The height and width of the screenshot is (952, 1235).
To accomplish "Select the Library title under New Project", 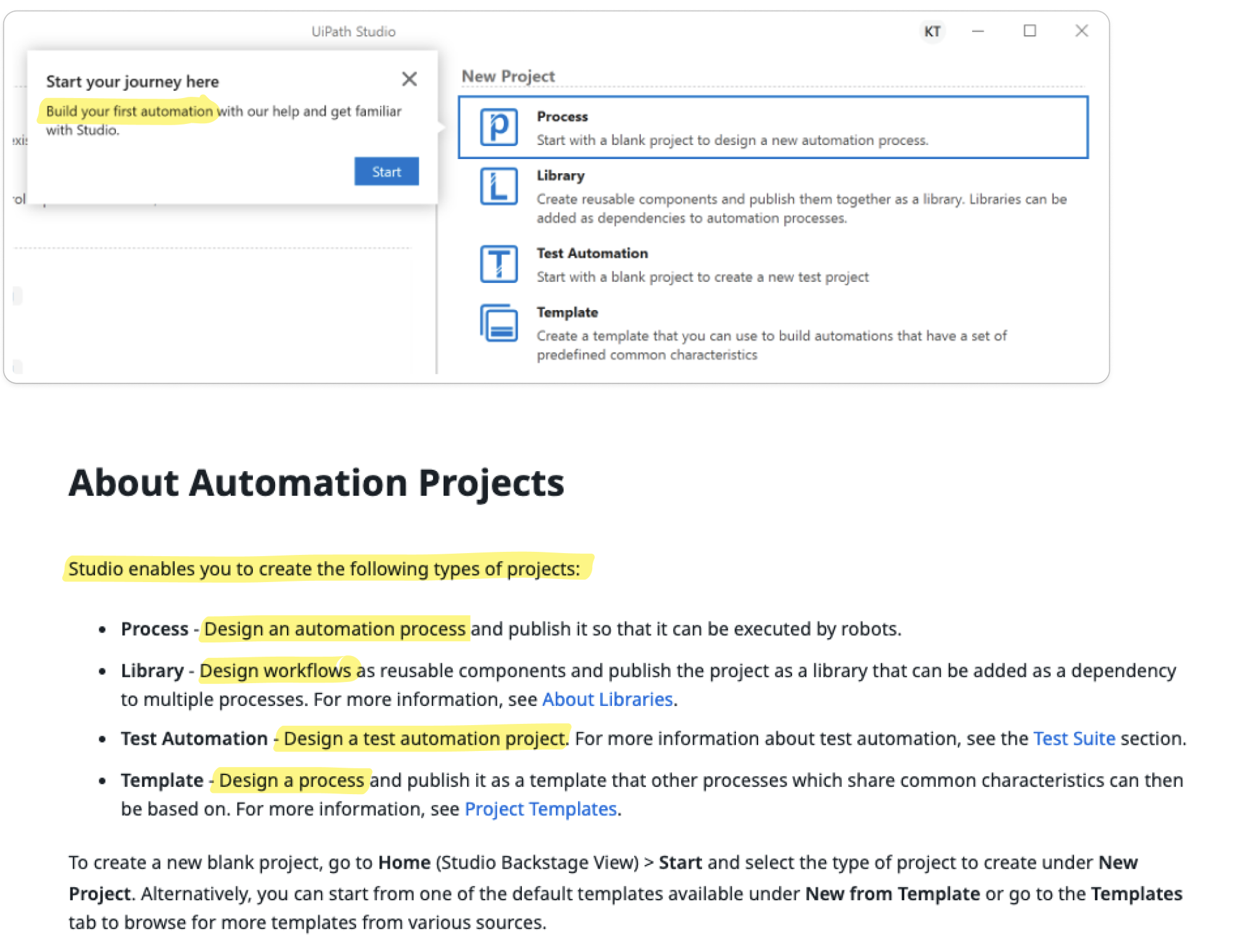I will [560, 176].
